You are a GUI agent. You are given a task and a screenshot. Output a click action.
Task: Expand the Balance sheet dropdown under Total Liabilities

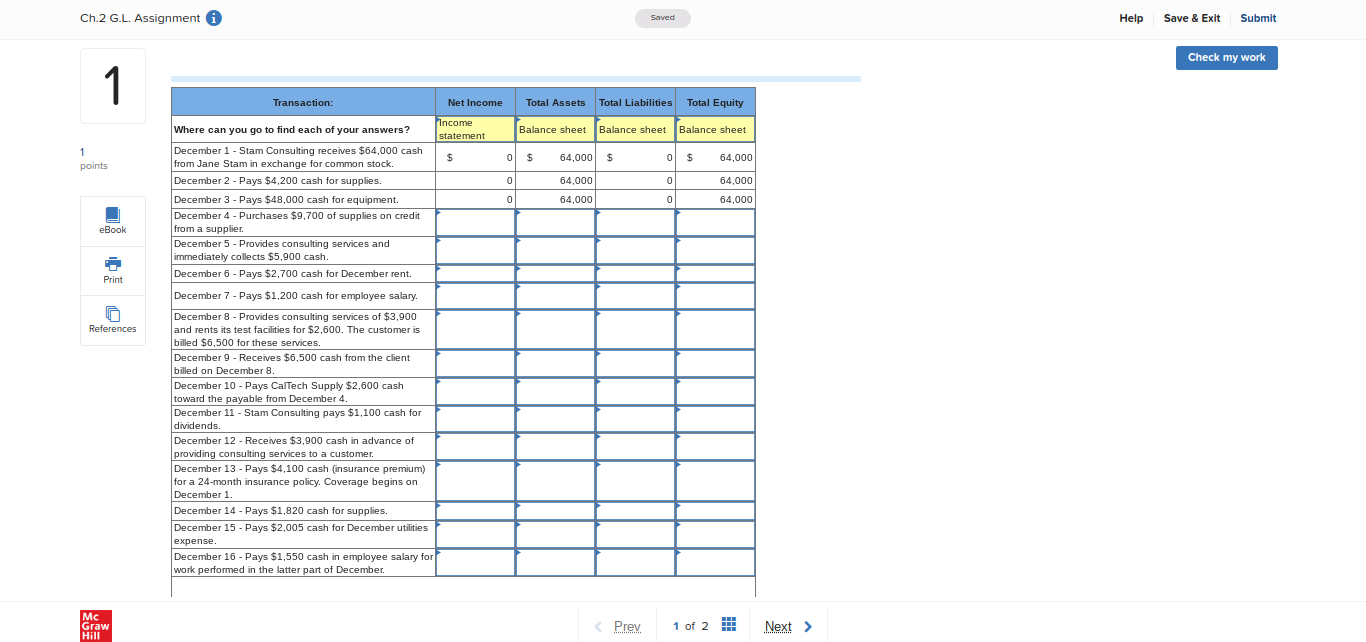pyautogui.click(x=634, y=129)
